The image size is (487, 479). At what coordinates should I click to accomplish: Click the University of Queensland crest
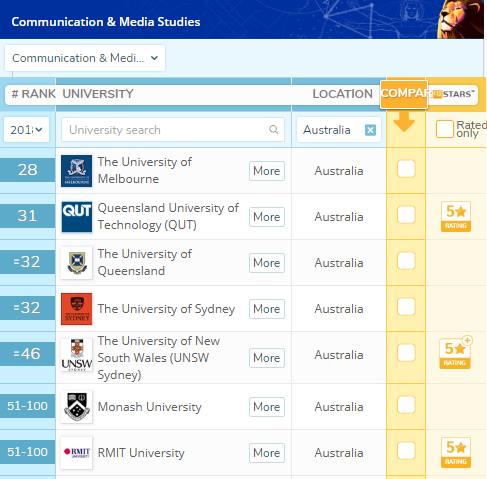76,263
